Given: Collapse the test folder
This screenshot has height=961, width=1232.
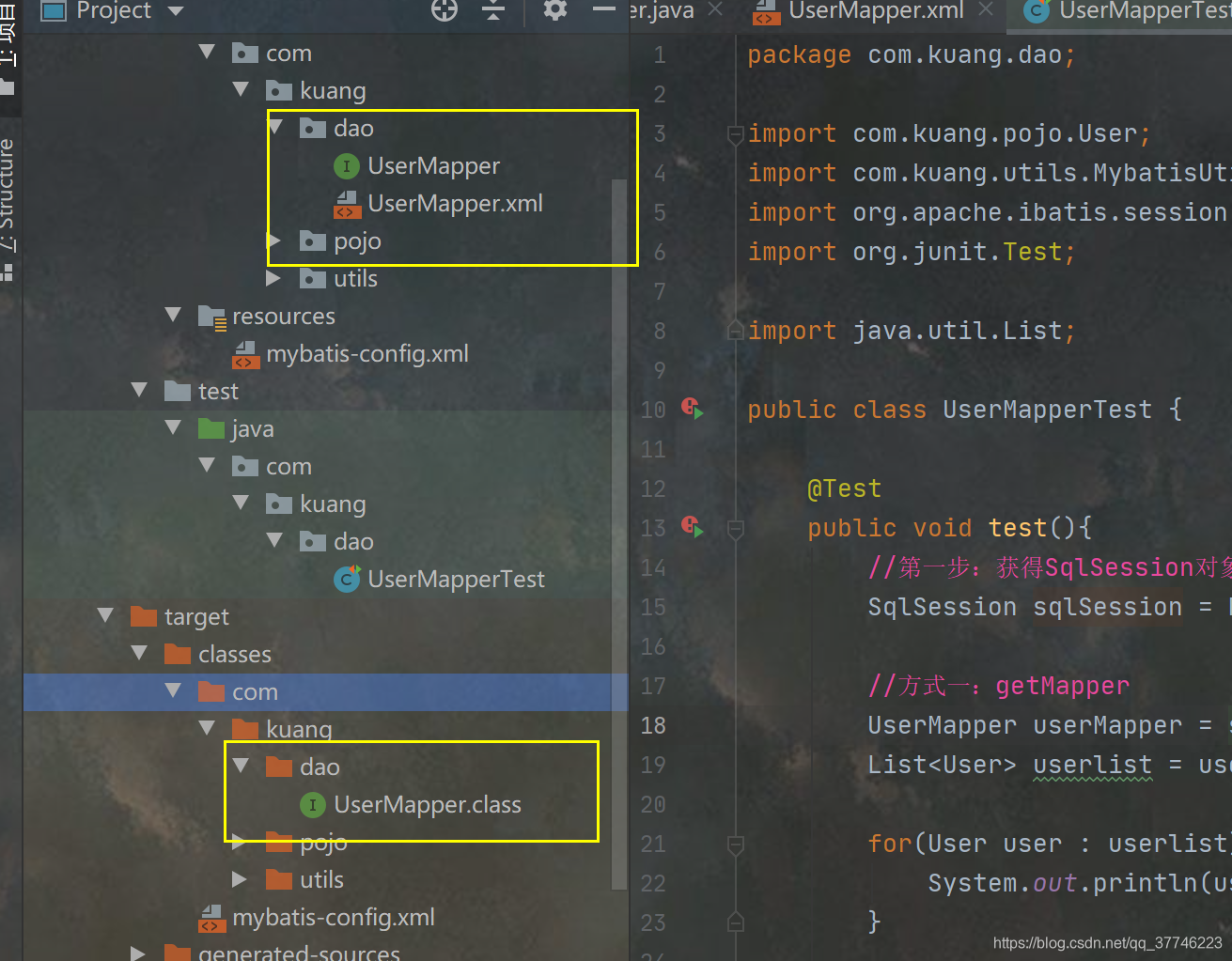Looking at the screenshot, I should click(140, 391).
